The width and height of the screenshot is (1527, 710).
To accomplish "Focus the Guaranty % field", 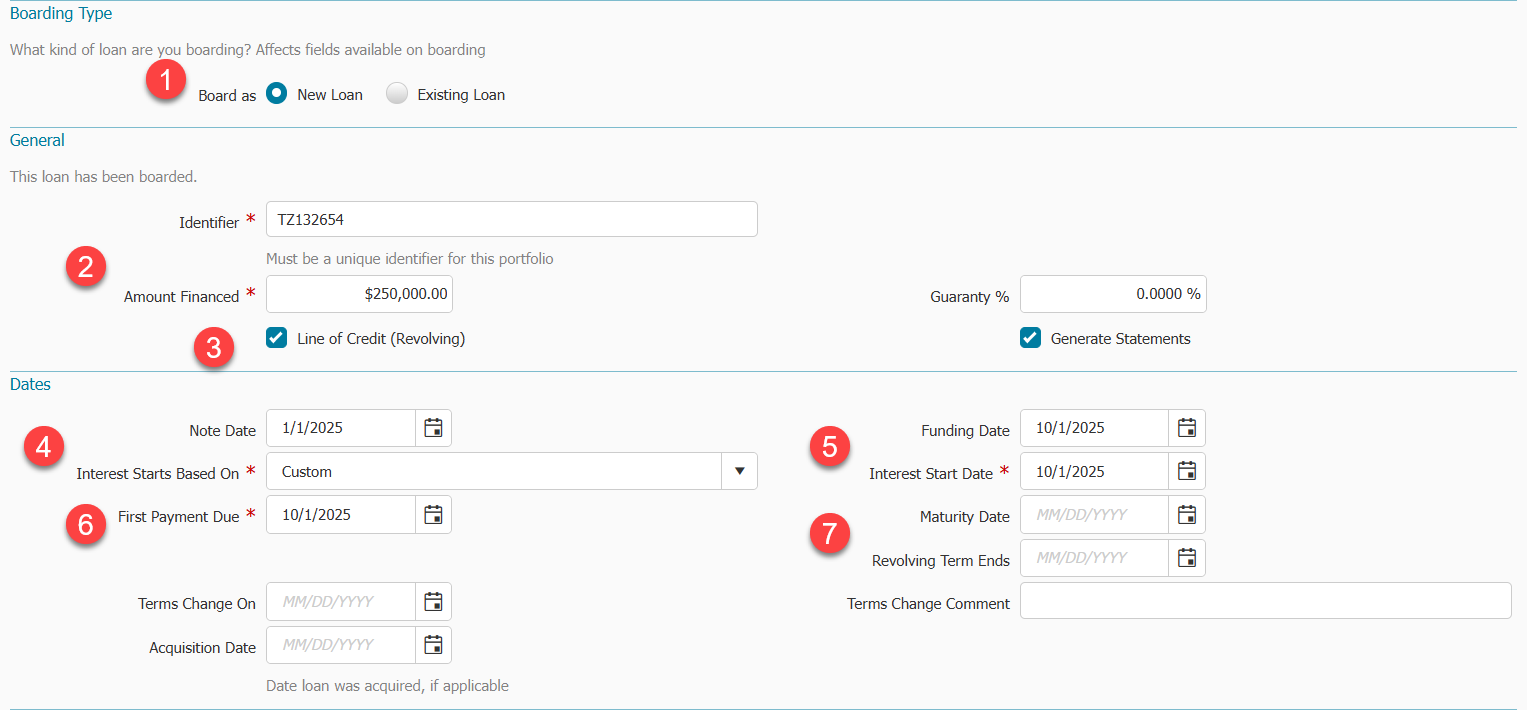I will click(1112, 294).
